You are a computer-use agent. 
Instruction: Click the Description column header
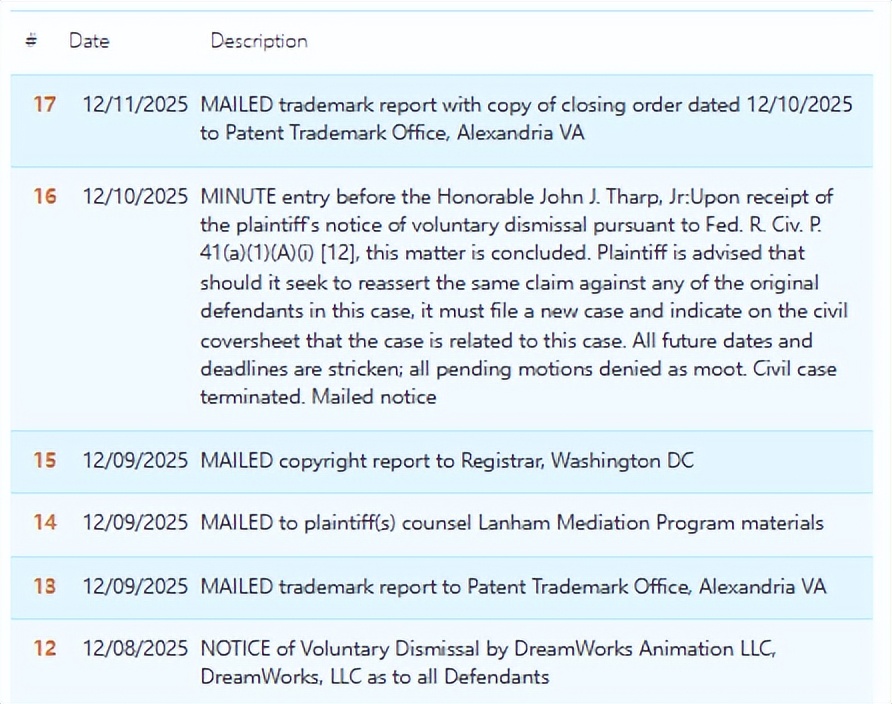click(x=259, y=41)
